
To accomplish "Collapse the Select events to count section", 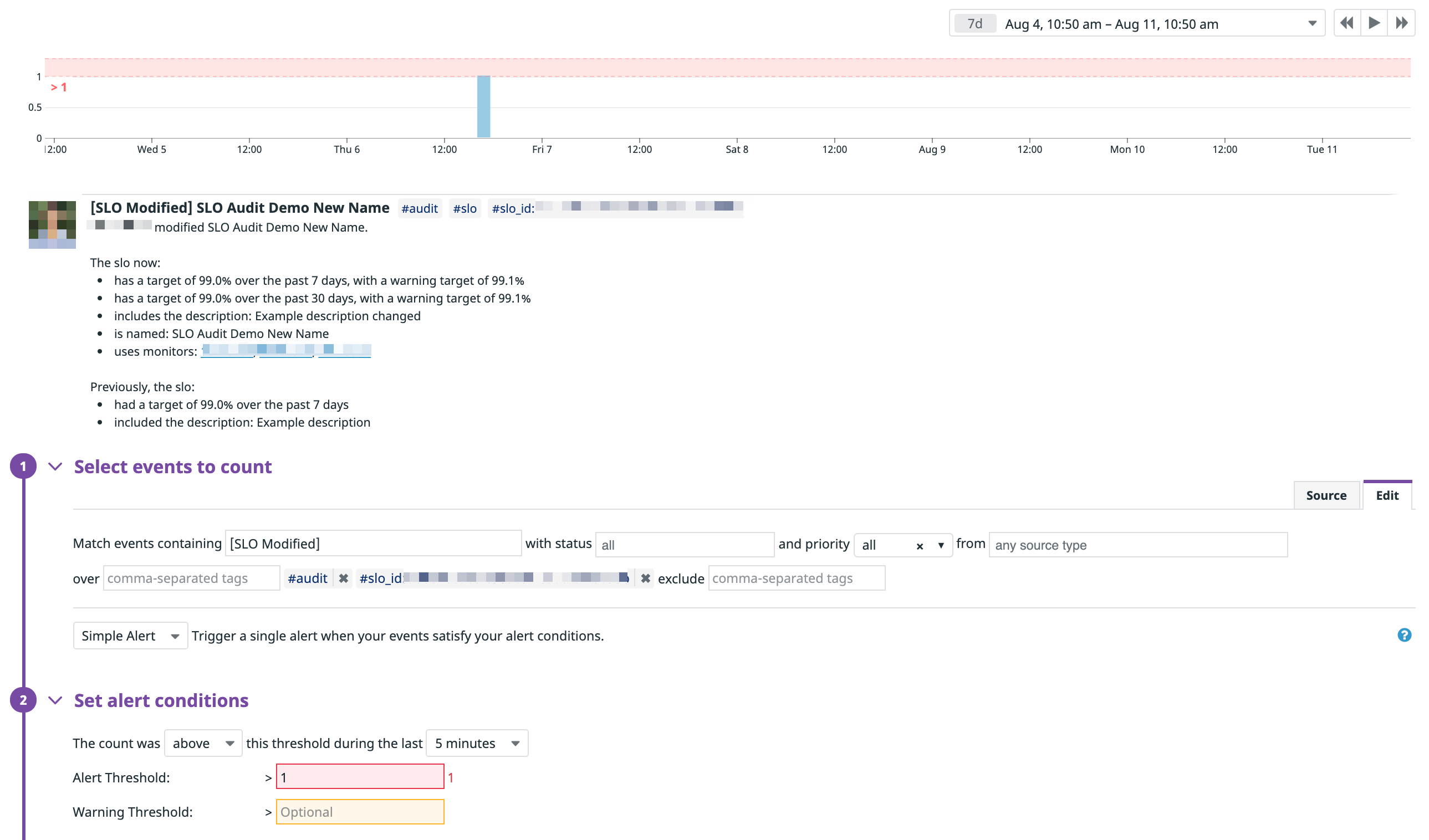I will point(55,467).
